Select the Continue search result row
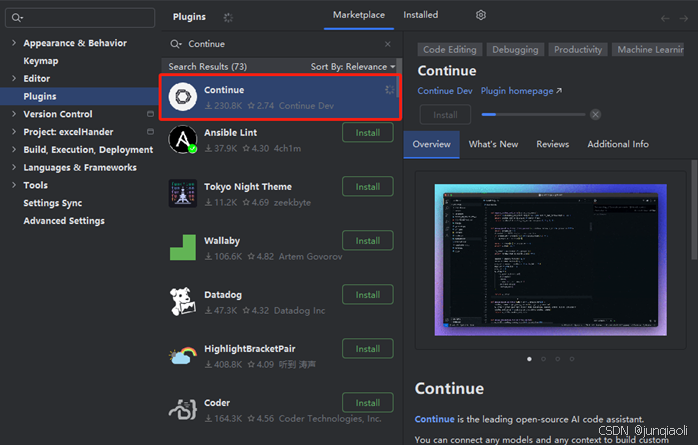This screenshot has width=698, height=445. 280,97
